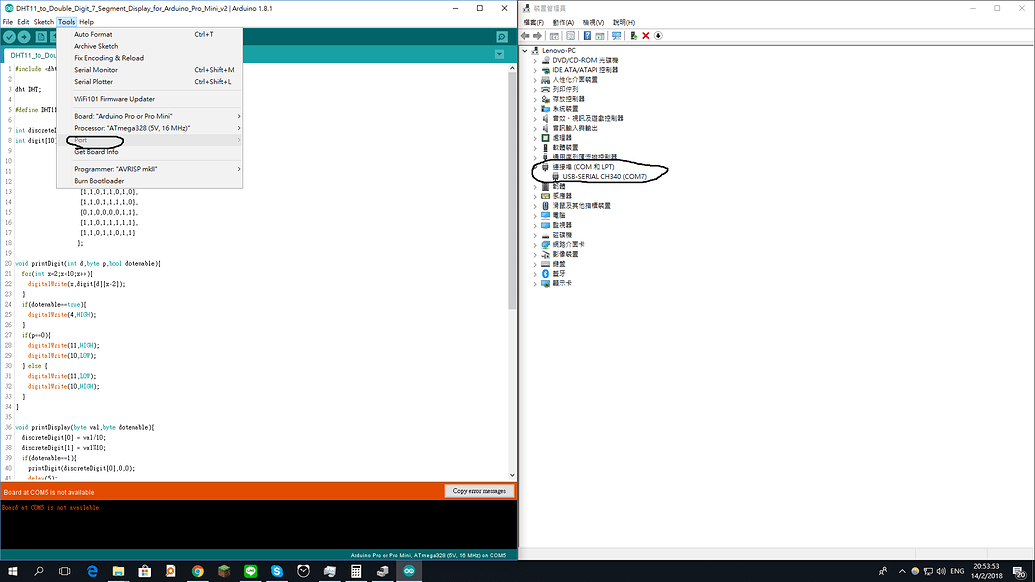Click the Help icon in Device Manager toolbar

click(587, 36)
